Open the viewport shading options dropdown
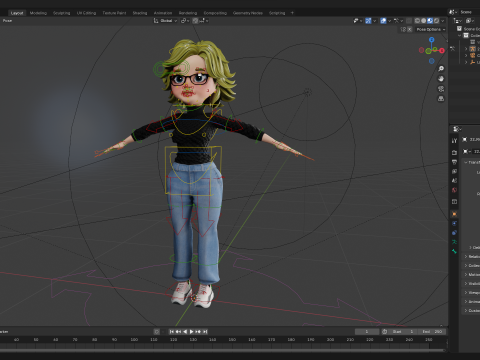Image resolution: width=480 pixels, height=360 pixels. click(443, 21)
